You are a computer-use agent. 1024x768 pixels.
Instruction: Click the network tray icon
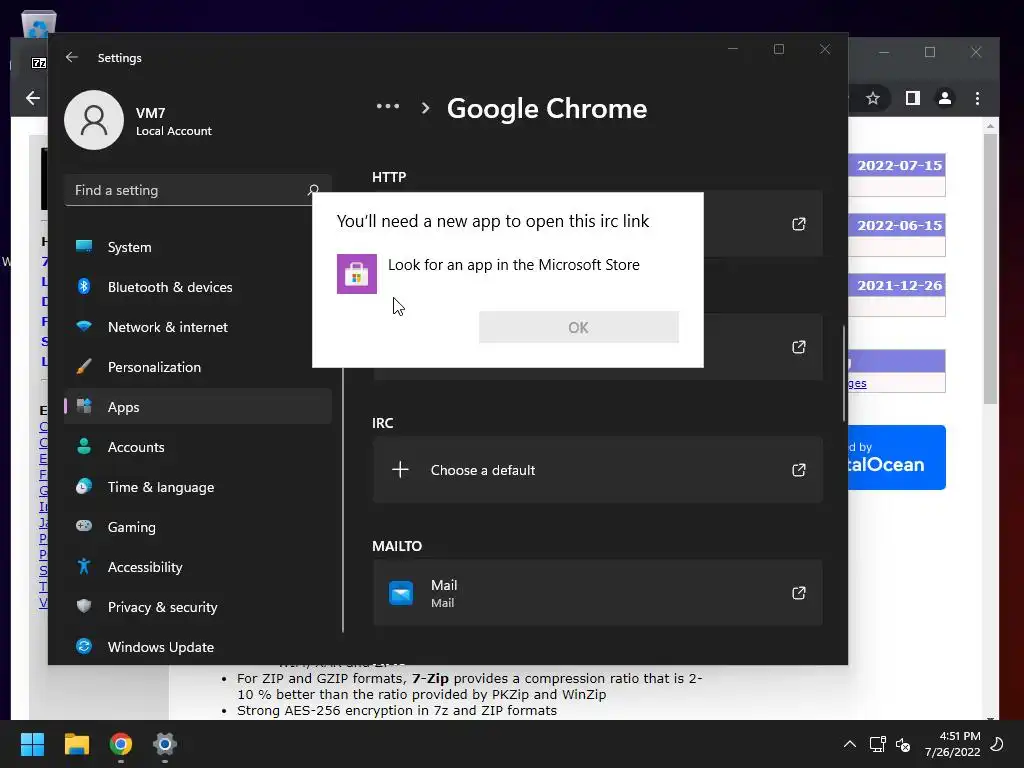877,744
